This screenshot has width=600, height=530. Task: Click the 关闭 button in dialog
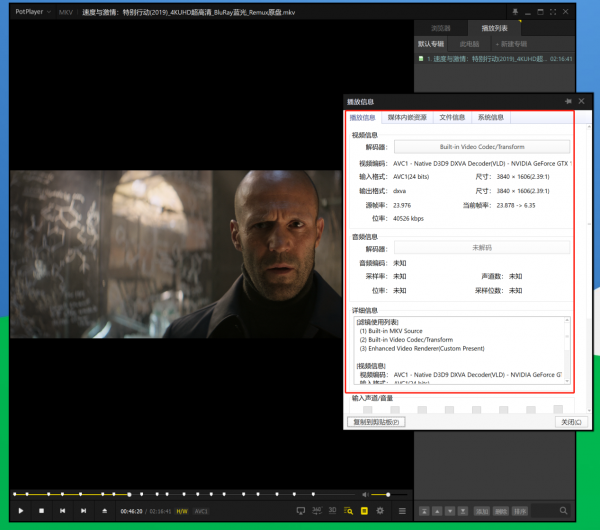point(569,422)
